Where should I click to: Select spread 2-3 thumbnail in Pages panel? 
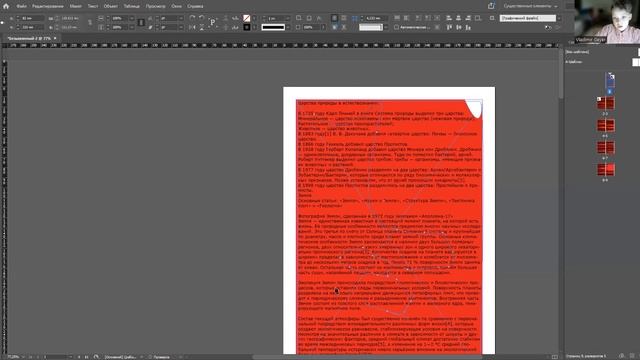click(606, 103)
